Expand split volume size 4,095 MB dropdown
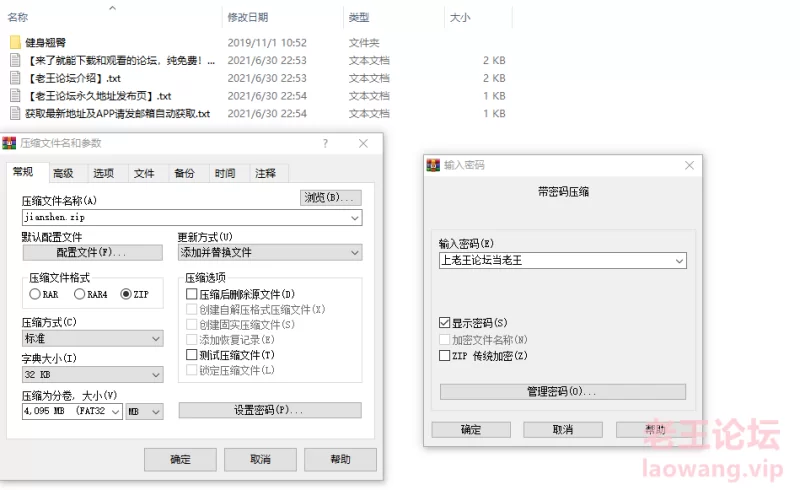The image size is (800, 490). pos(116,411)
